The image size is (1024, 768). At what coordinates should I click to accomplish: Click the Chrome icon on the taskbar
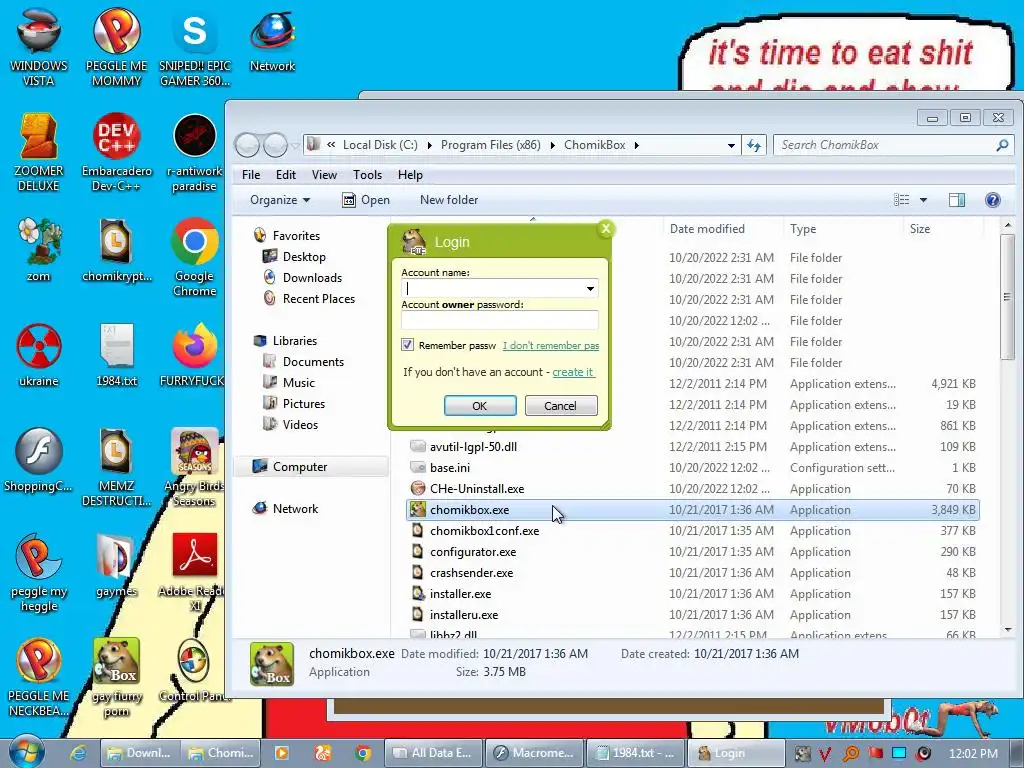click(x=363, y=753)
